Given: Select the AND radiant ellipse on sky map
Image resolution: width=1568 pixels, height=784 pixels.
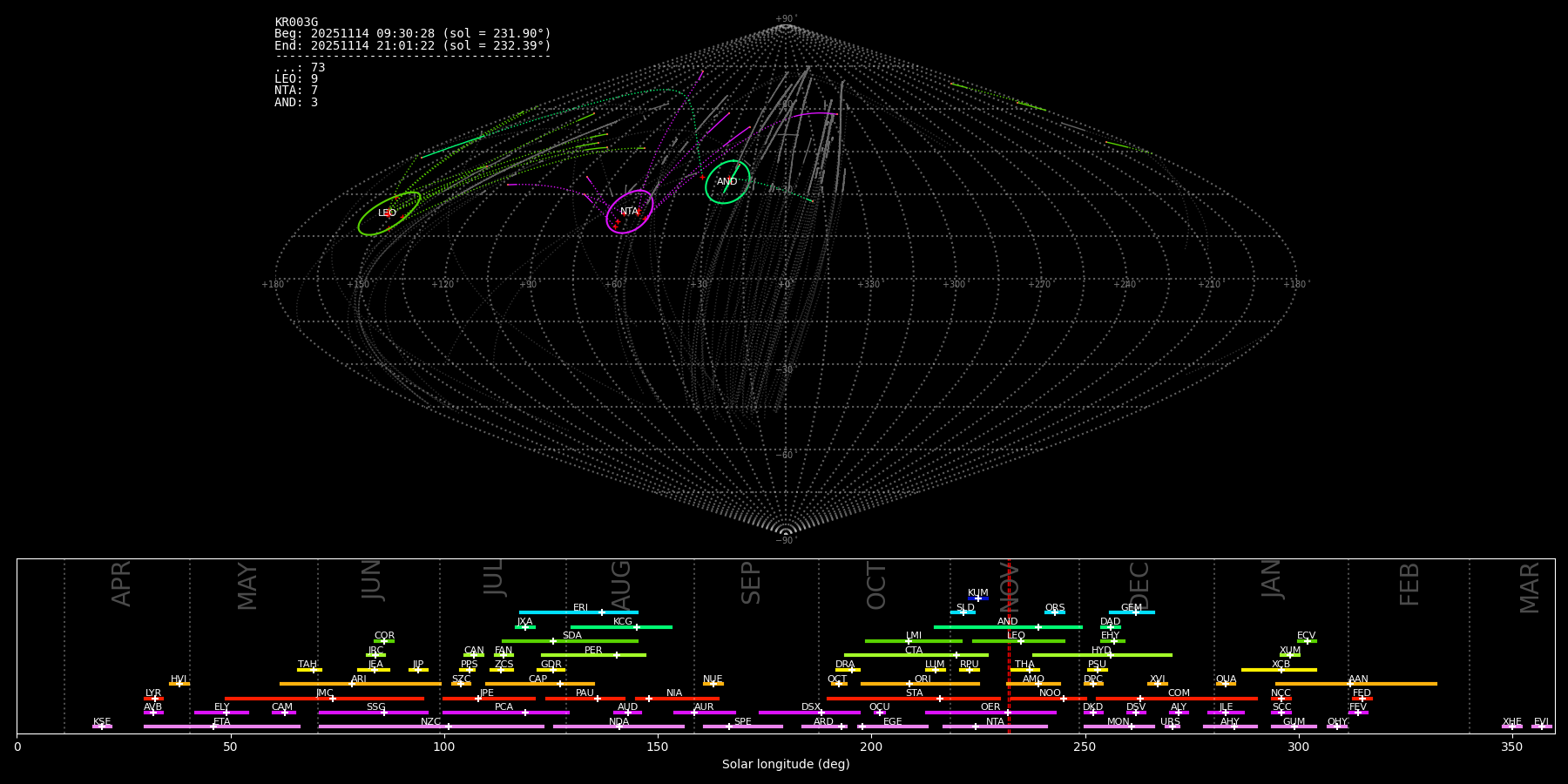Looking at the screenshot, I should (x=727, y=182).
